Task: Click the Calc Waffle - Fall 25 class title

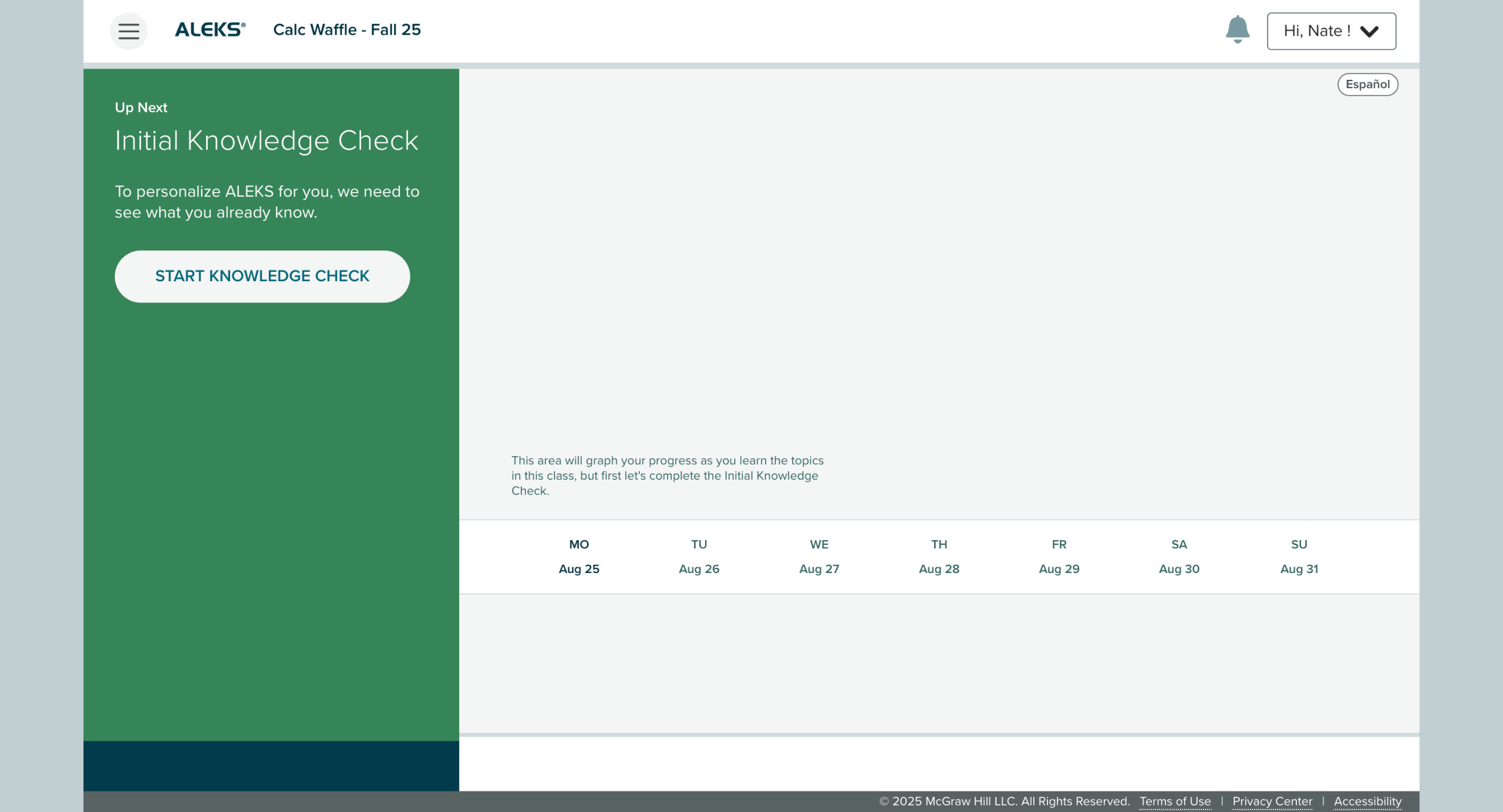Action: [346, 29]
